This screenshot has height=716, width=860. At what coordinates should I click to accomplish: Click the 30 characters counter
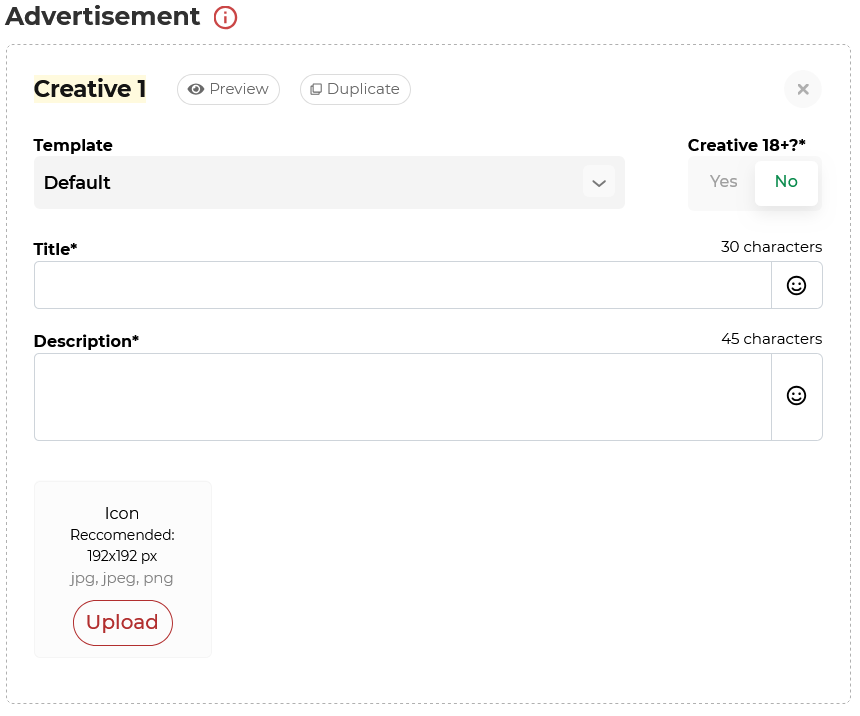[x=771, y=247]
